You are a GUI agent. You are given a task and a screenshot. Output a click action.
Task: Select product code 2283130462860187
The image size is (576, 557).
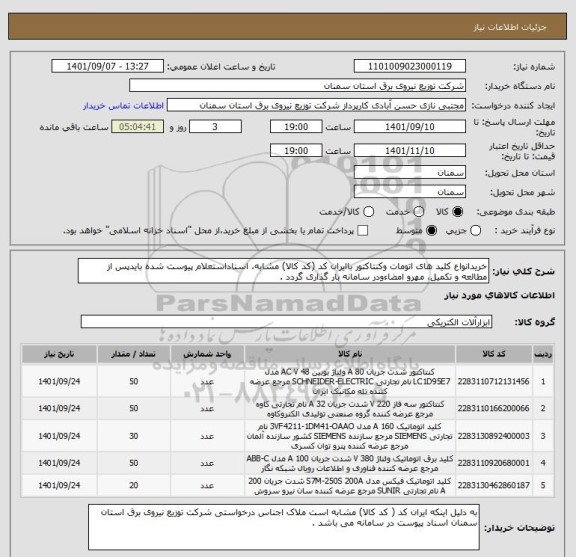[x=493, y=485]
